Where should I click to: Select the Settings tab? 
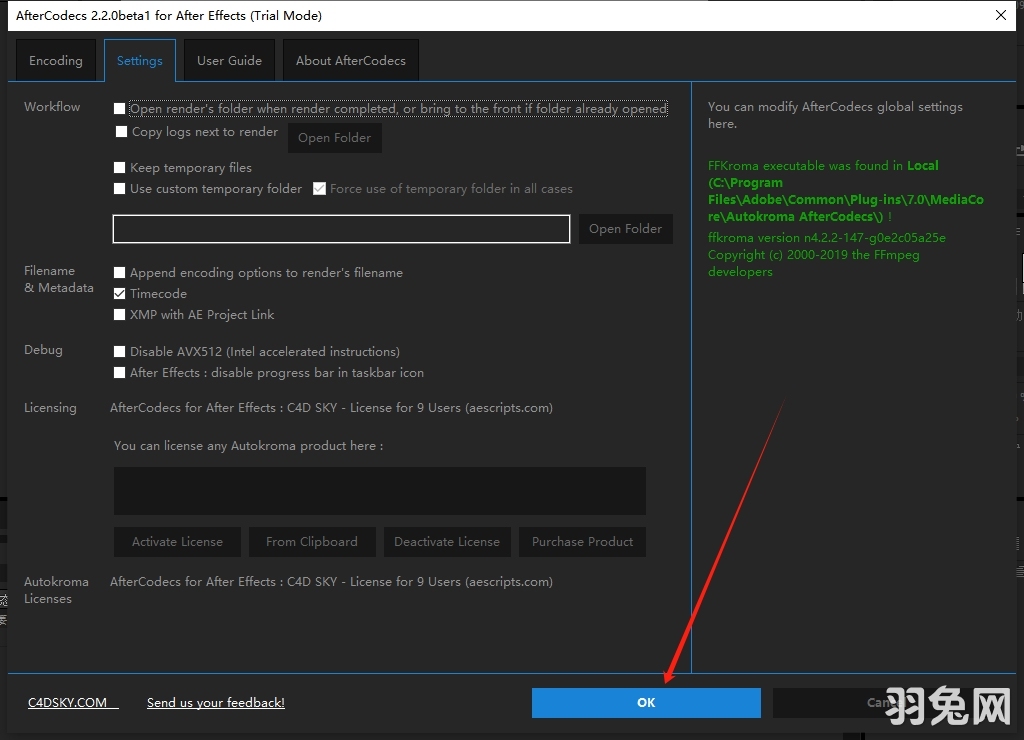(139, 61)
